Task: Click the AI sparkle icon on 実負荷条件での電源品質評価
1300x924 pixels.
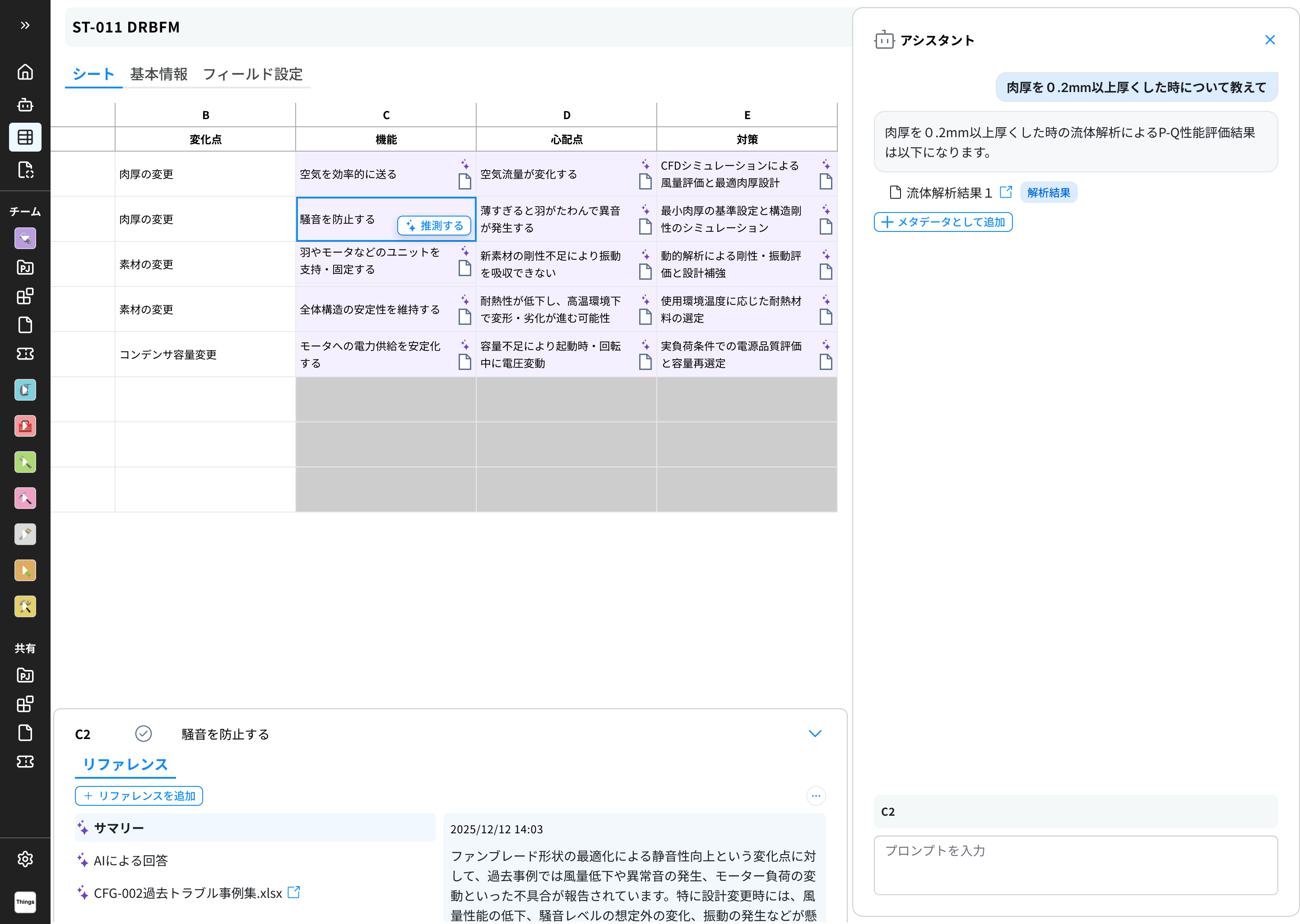Action: click(826, 345)
